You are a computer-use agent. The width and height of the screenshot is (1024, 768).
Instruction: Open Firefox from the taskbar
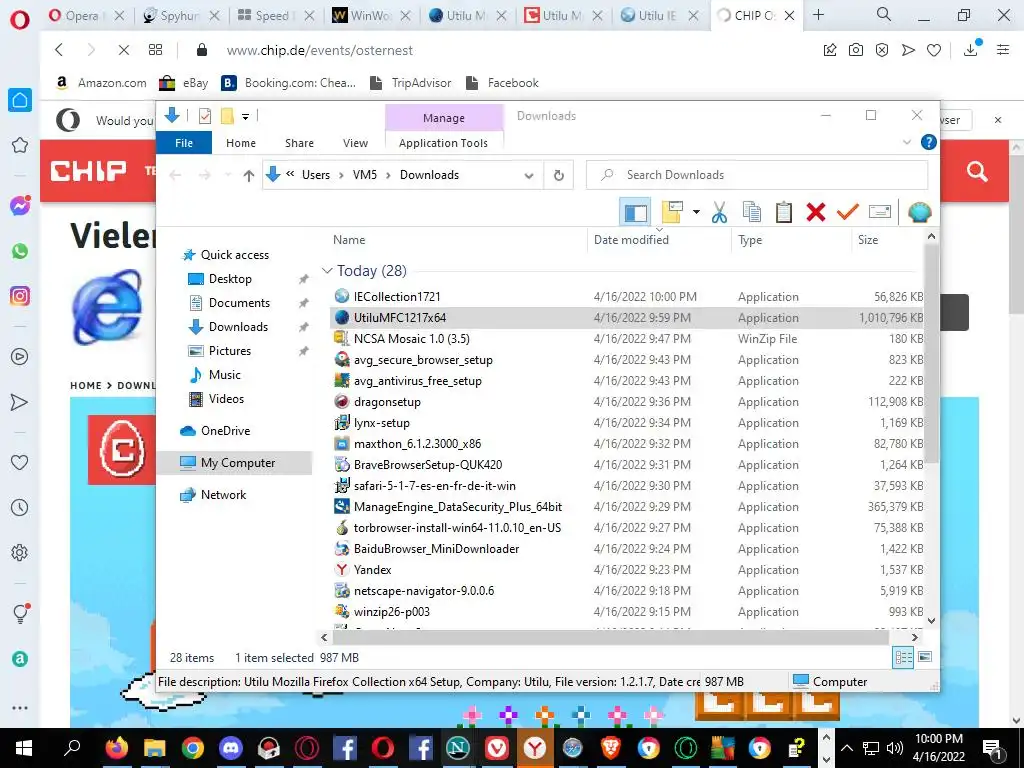[x=117, y=748]
